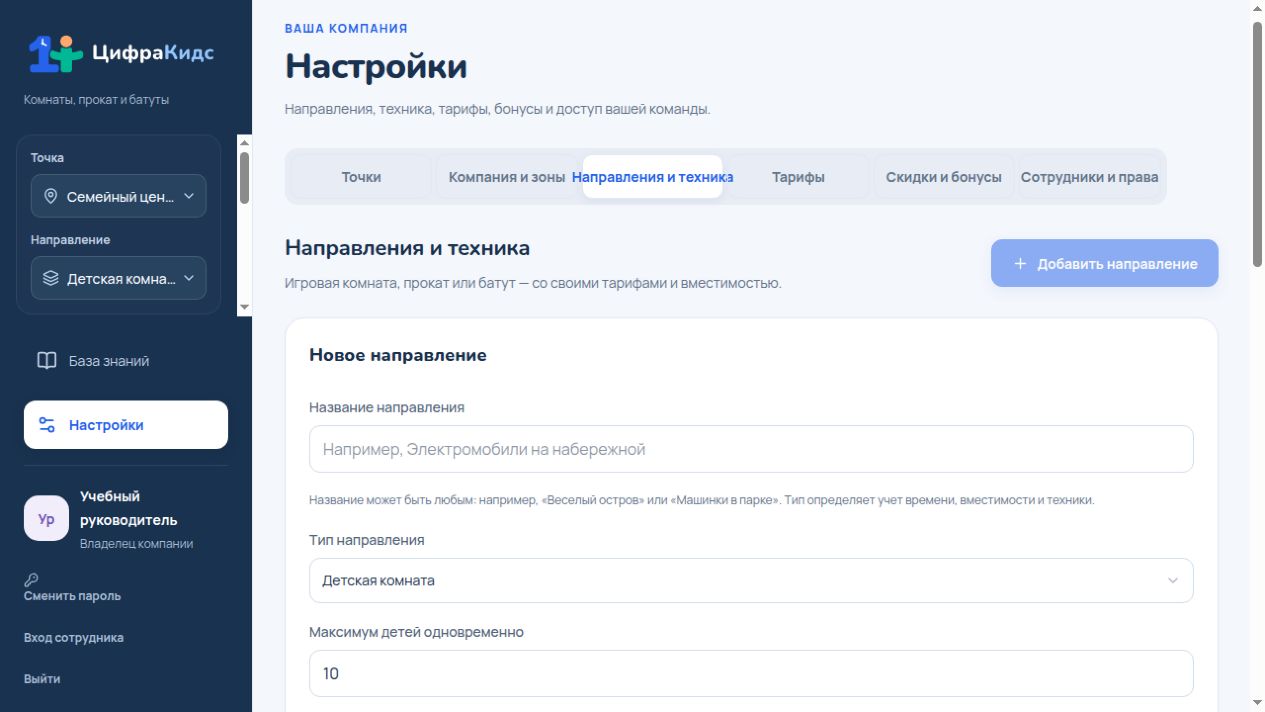The height and width of the screenshot is (712, 1265).
Task: Click the Название направления input field
Action: pos(751,449)
